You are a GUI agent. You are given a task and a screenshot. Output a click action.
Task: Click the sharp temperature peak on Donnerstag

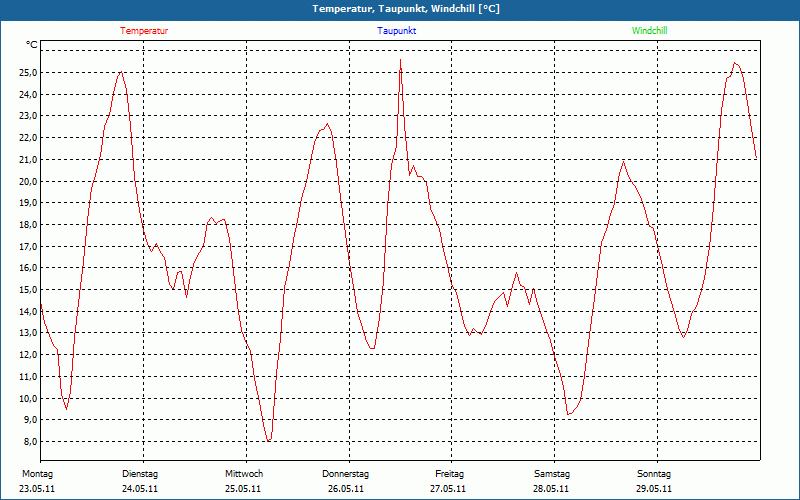click(401, 61)
